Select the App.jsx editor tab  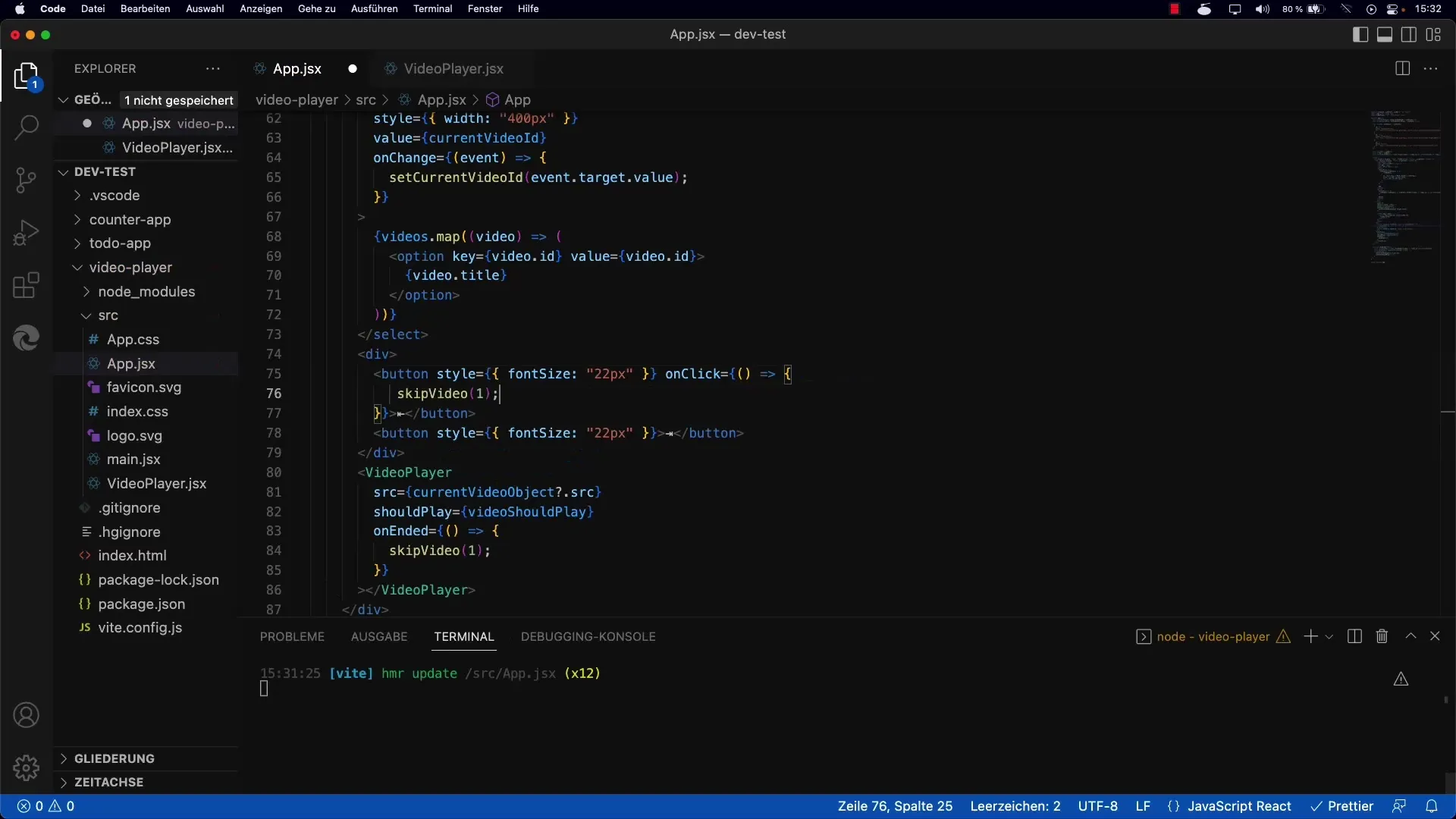[297, 68]
